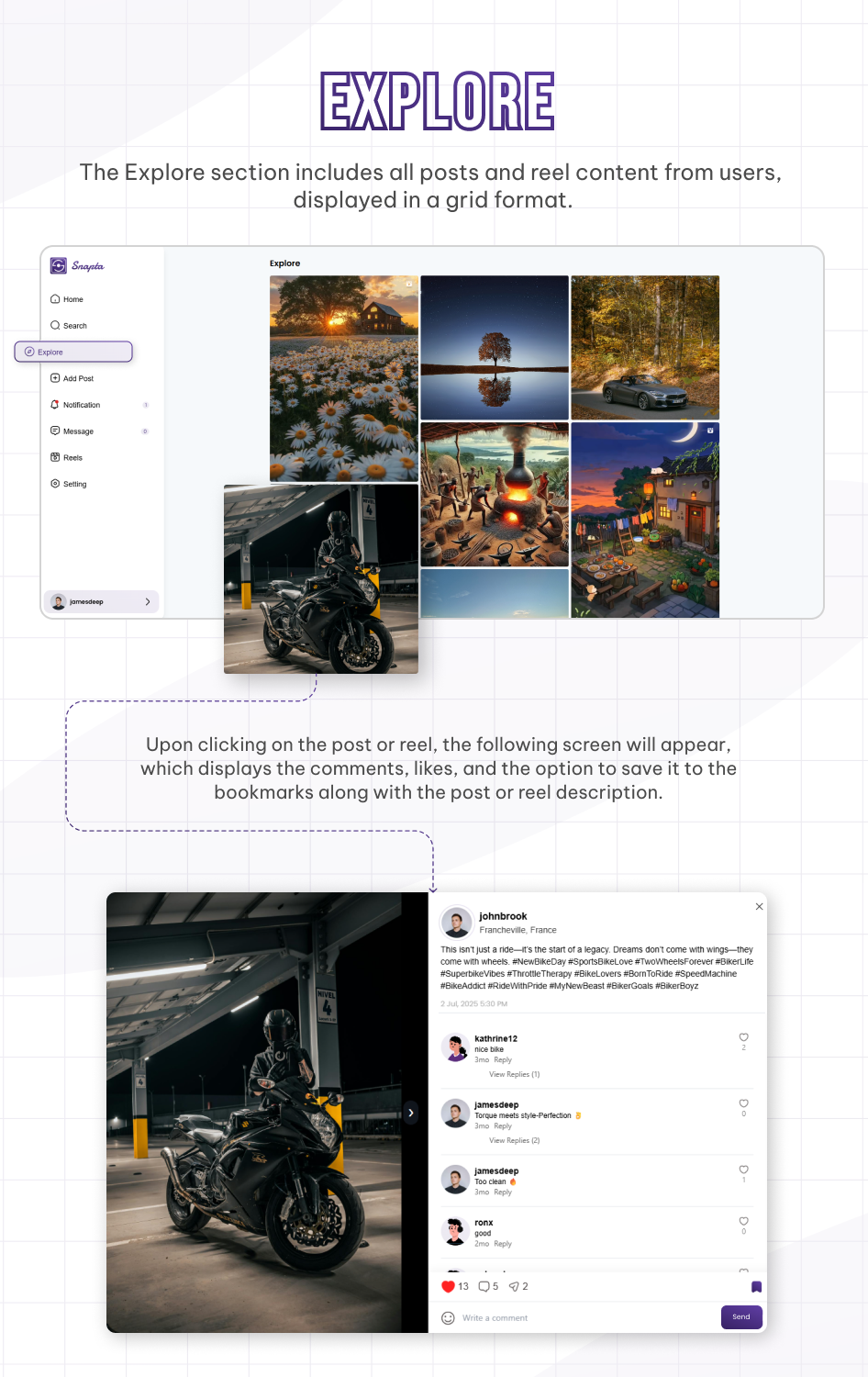The image size is (868, 1377).
Task: Click the Send button
Action: (x=741, y=1316)
